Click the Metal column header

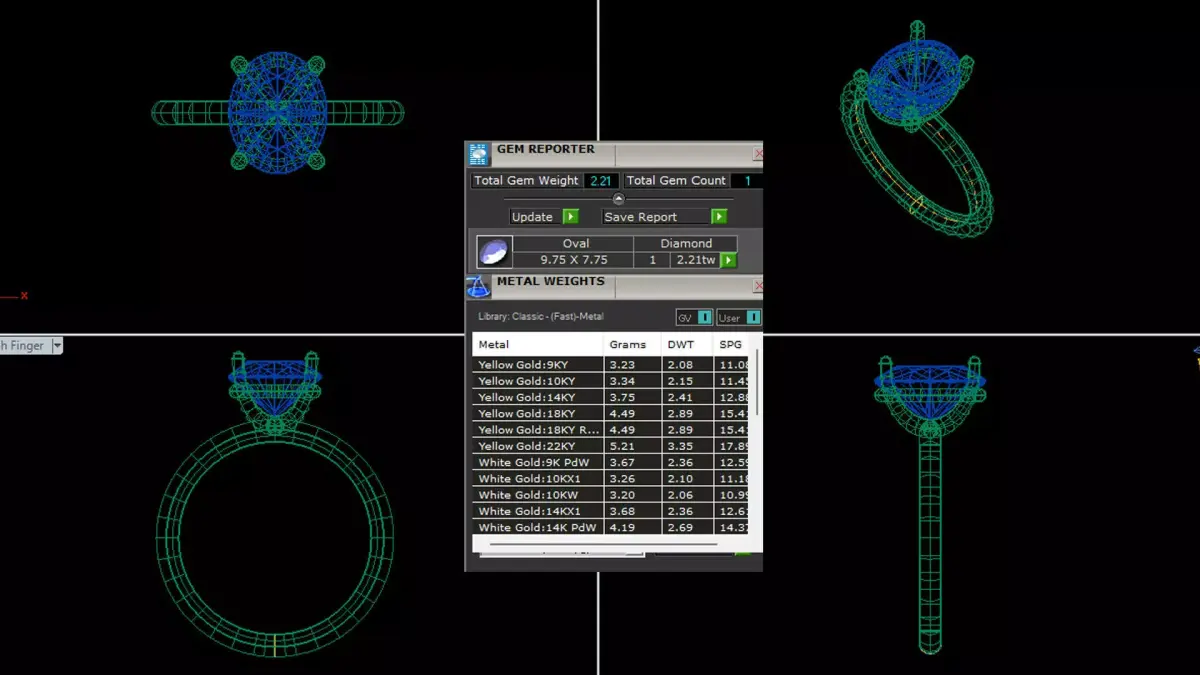coord(538,344)
